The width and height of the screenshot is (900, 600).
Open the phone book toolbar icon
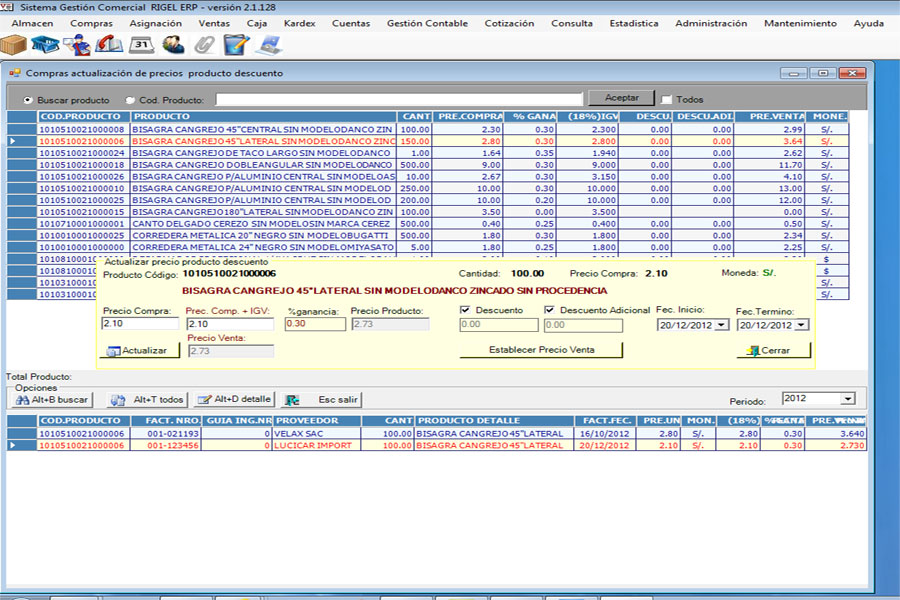tap(109, 44)
